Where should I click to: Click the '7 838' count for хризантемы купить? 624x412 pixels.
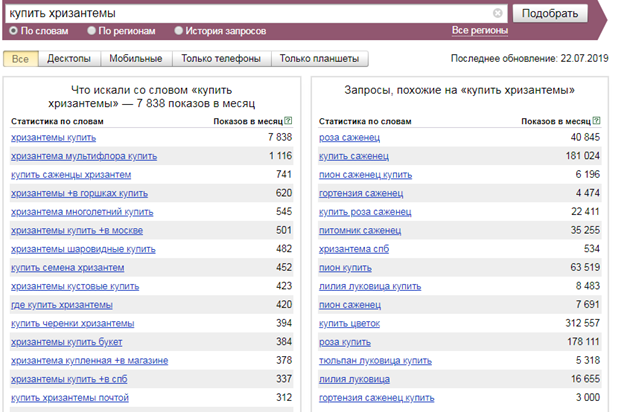280,137
